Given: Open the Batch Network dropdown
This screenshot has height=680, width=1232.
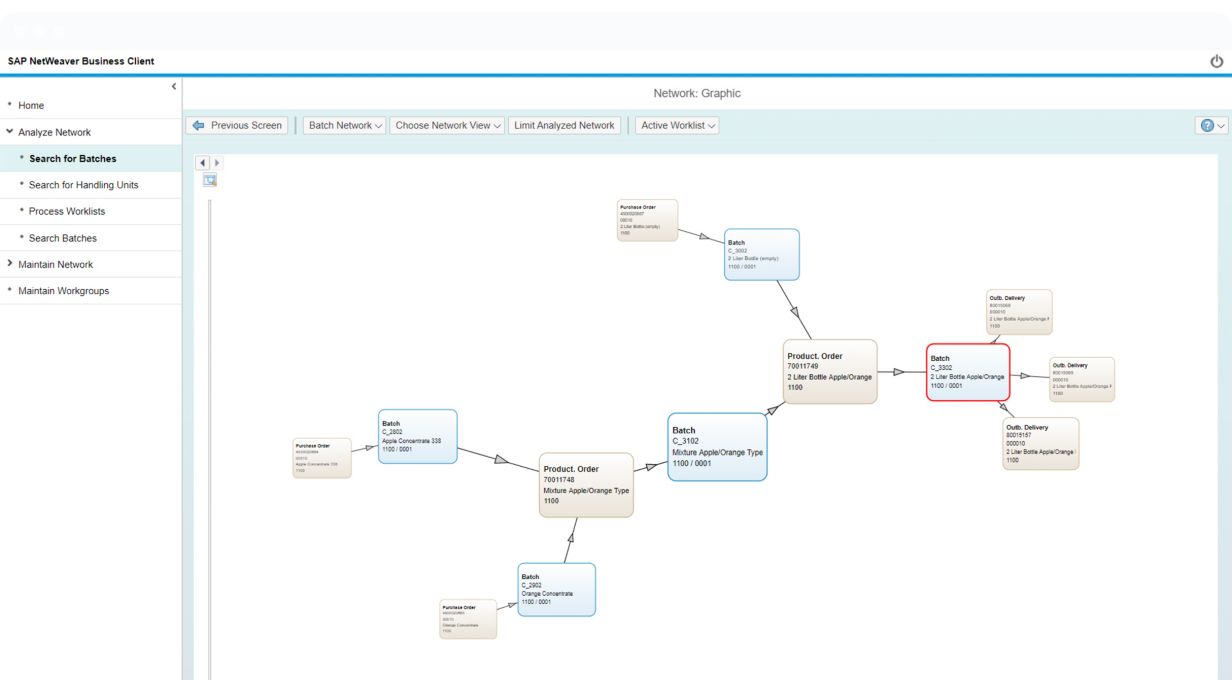Looking at the screenshot, I should [x=345, y=126].
